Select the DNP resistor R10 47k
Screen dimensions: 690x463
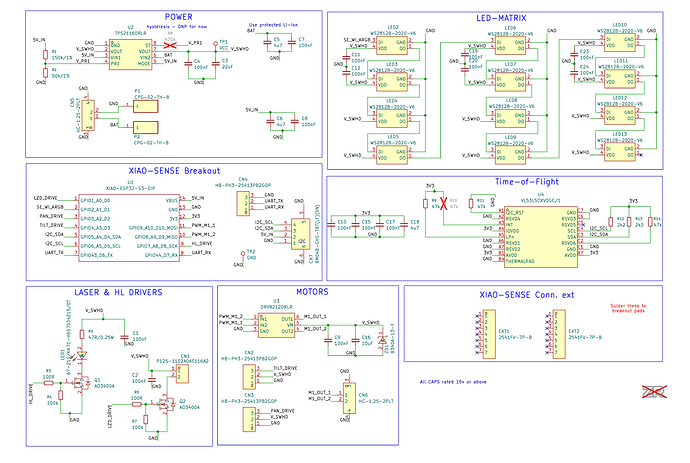click(x=444, y=203)
